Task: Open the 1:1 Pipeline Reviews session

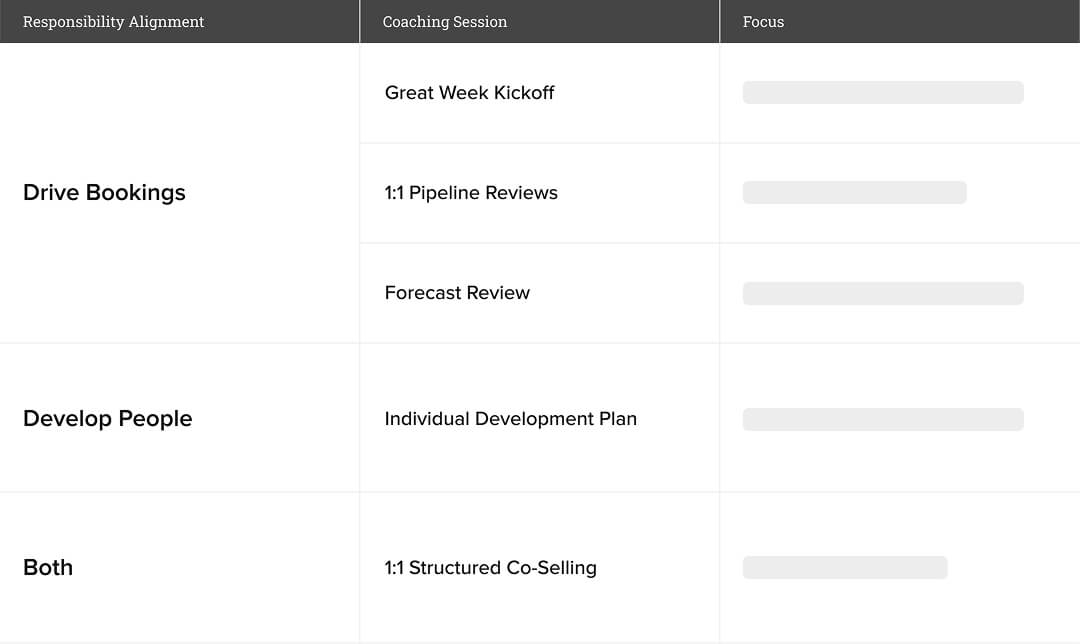Action: [471, 193]
